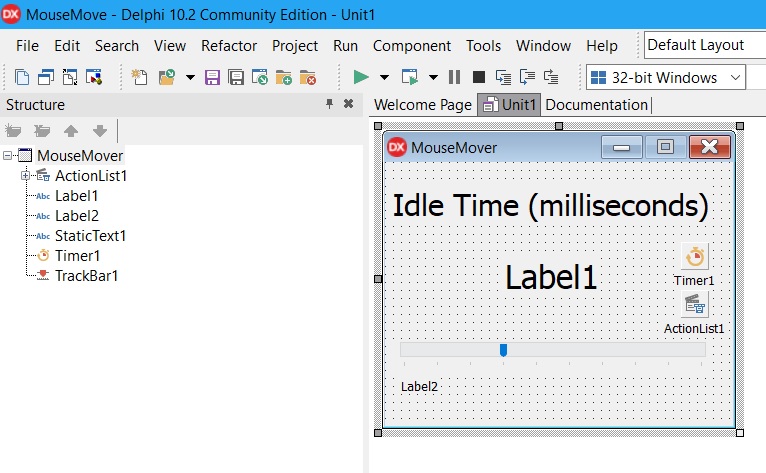Click the Step Over icon

527,77
